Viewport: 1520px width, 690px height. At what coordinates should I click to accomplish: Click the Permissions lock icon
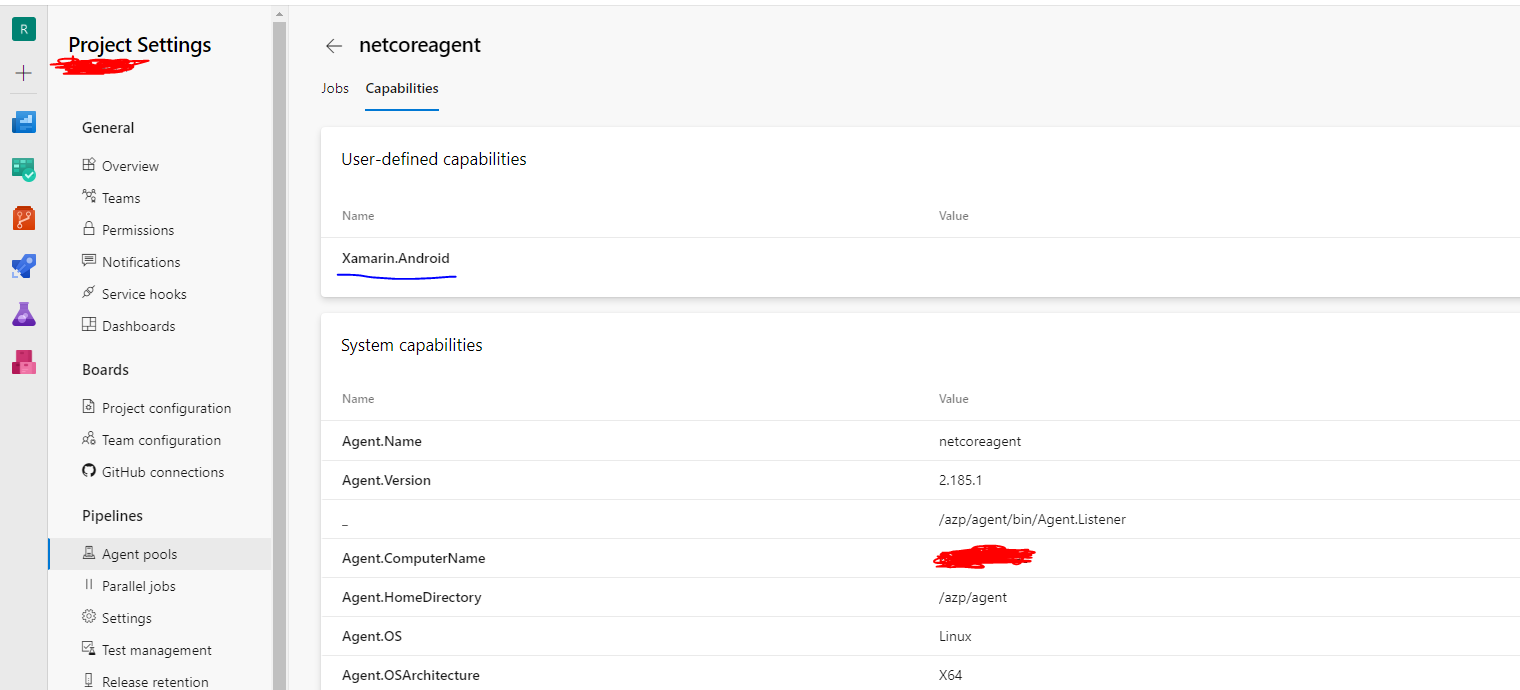tap(89, 229)
